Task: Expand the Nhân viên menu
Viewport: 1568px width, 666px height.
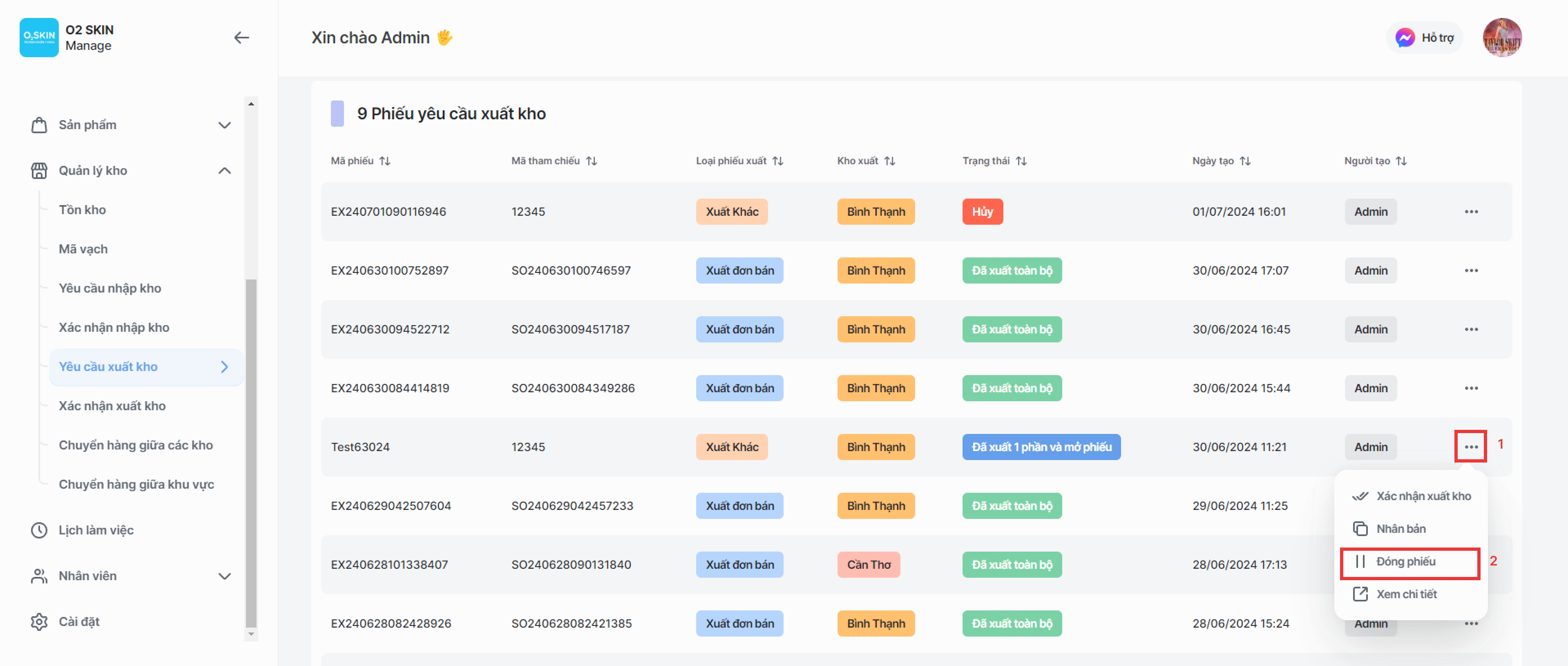Action: click(x=224, y=576)
